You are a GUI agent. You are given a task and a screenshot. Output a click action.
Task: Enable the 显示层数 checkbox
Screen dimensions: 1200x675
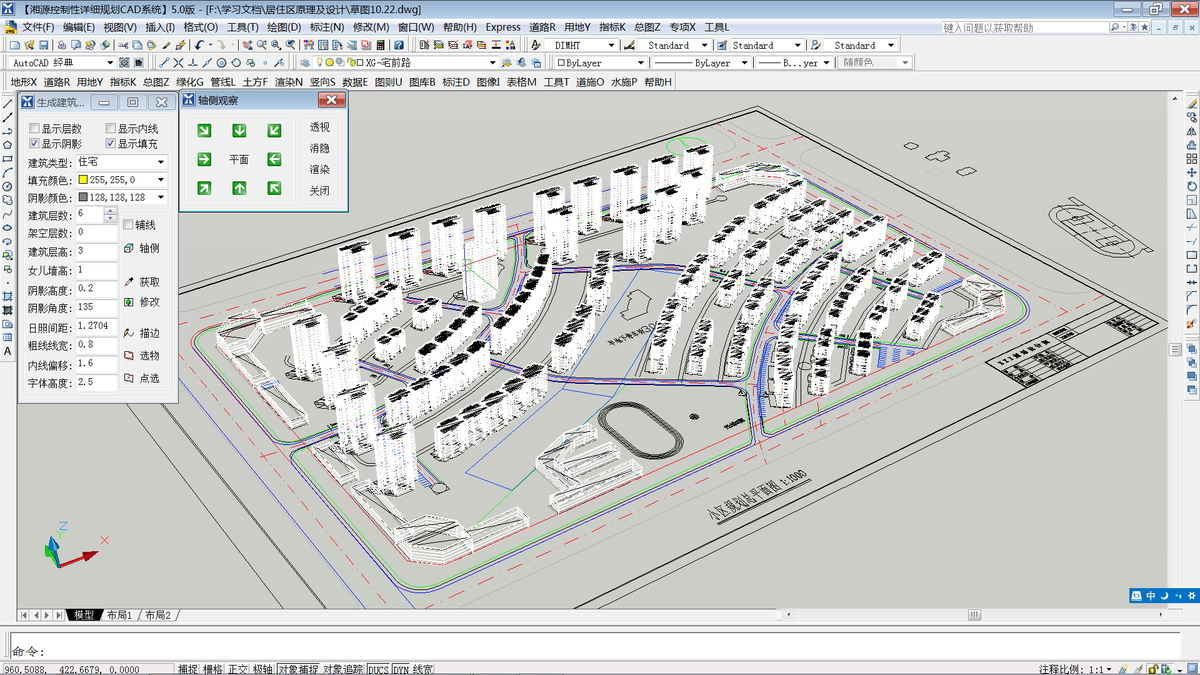tap(35, 129)
